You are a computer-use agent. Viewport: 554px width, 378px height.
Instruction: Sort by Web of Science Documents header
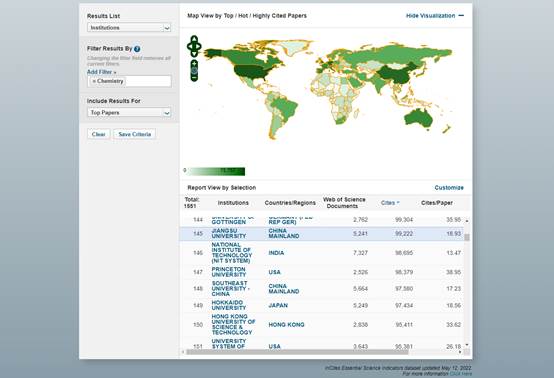[344, 203]
